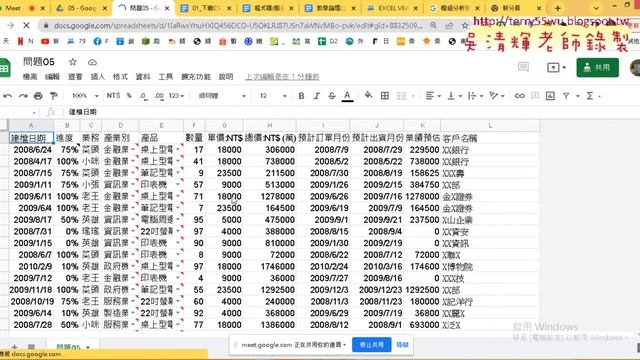Decrease decimal places
Viewport: 640px width, 360px height.
coord(143,96)
